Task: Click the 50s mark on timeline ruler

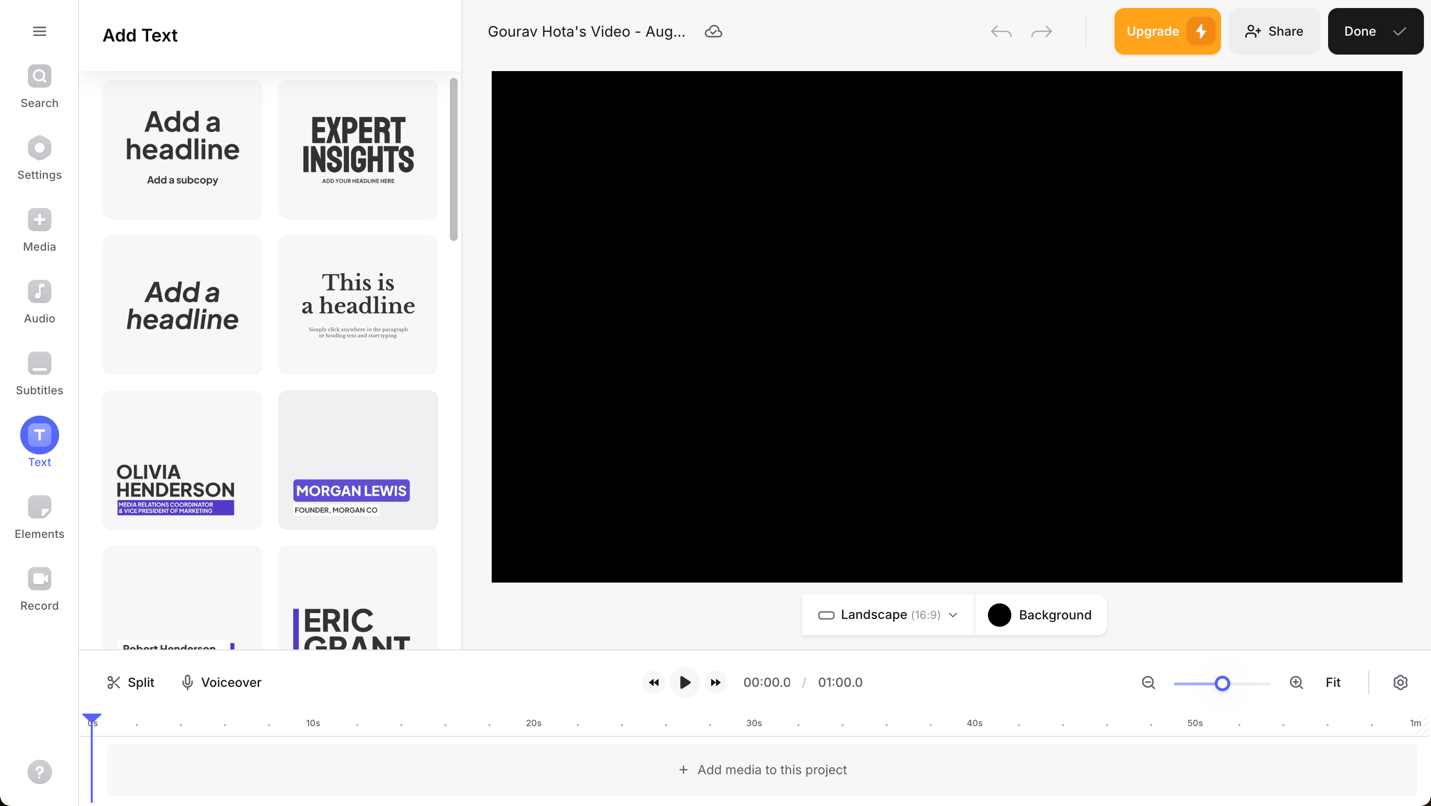Action: click(1195, 723)
